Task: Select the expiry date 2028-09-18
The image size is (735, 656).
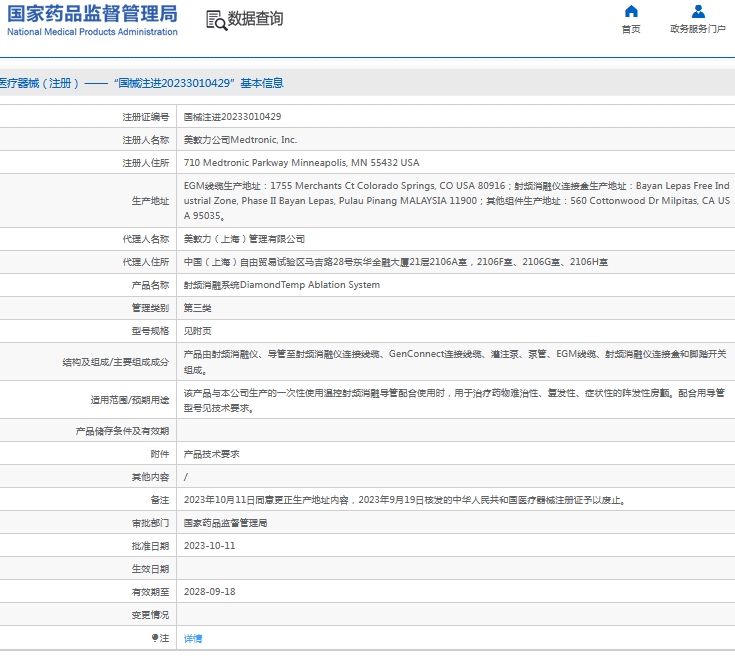Action: 210,592
